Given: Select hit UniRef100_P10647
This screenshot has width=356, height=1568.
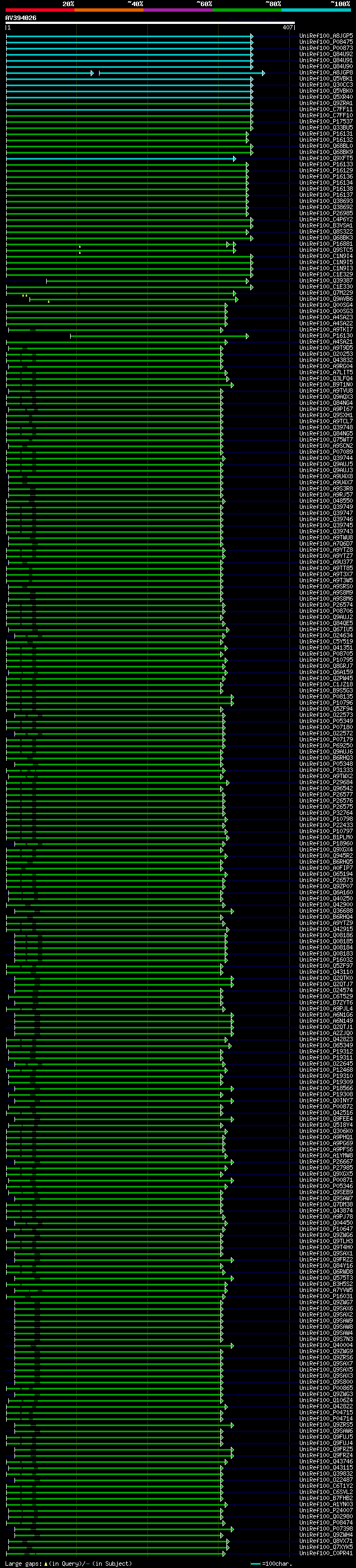Looking at the screenshot, I should [326, 1229].
